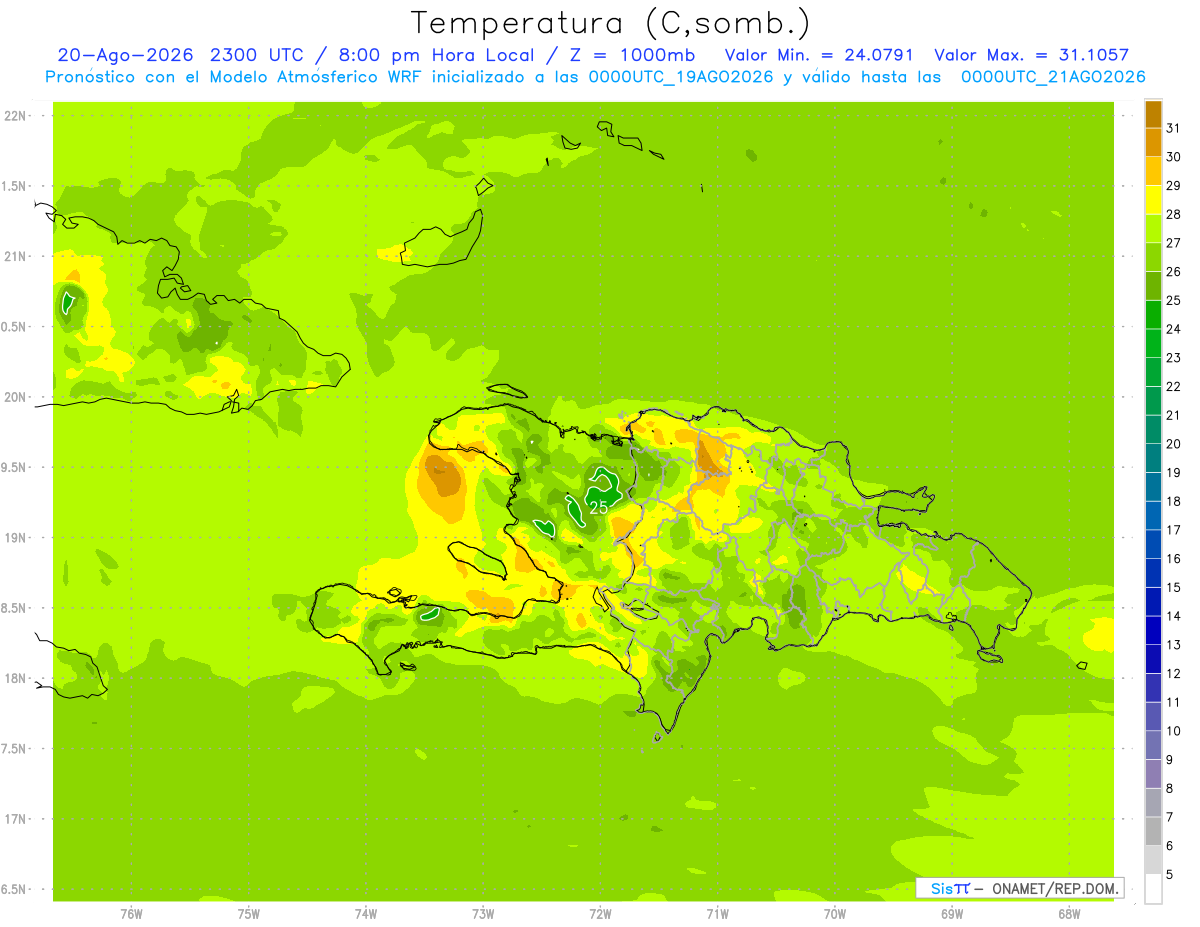Click '0000UTC_21AGO2026' valid-until time text

click(1053, 77)
